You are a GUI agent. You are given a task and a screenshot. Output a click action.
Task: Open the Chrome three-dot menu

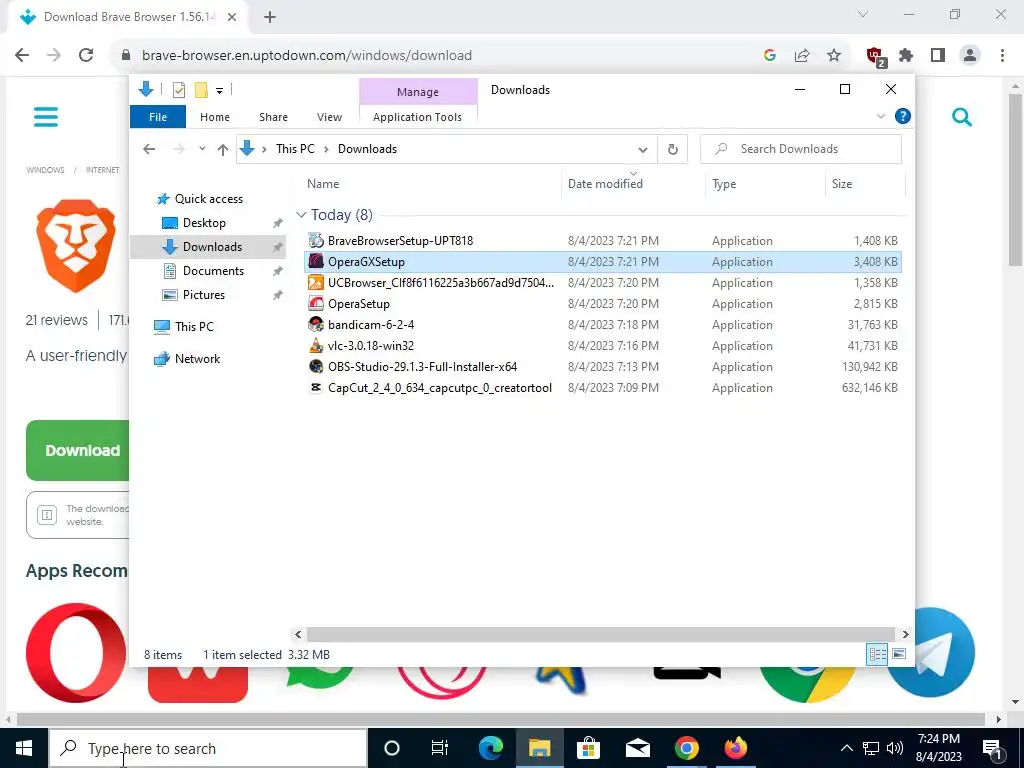1002,56
